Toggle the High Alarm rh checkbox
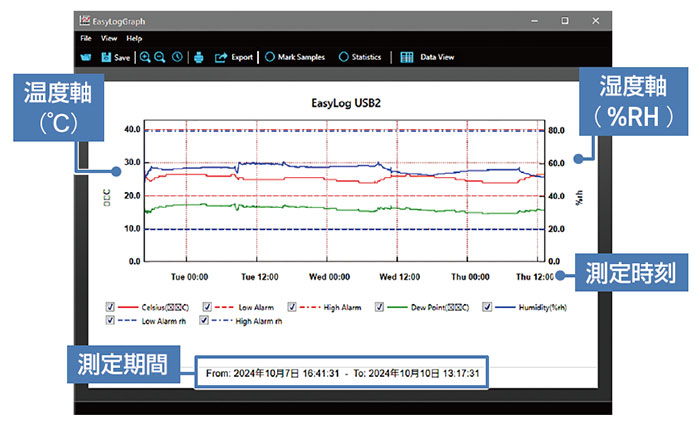The width and height of the screenshot is (700, 430). point(204,320)
